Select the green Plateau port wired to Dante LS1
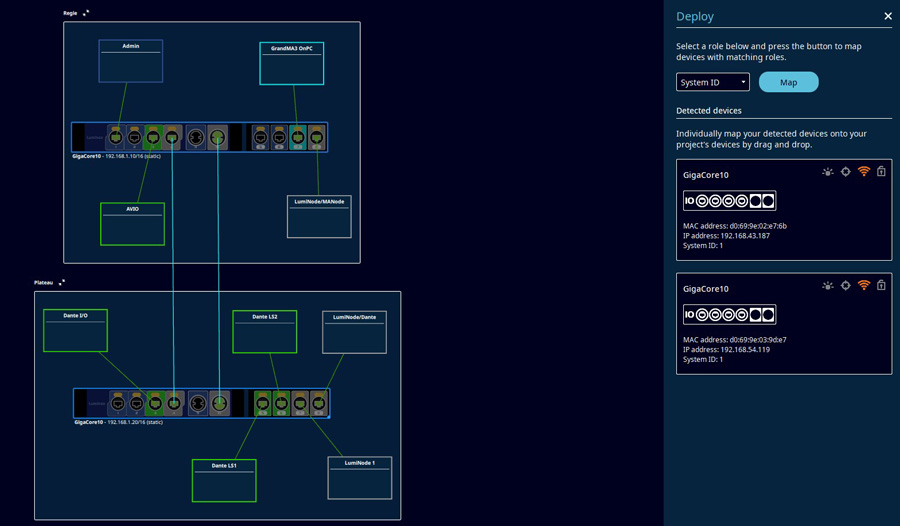The width and height of the screenshot is (900, 526). 262,404
